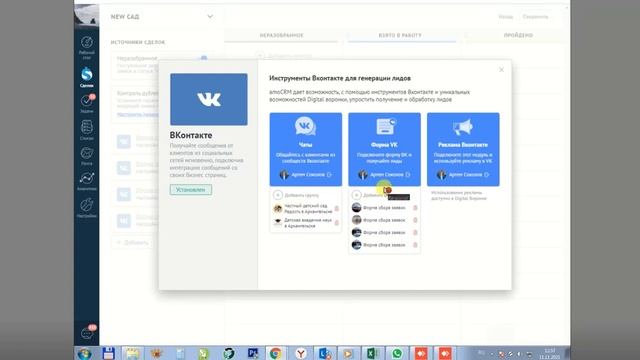Screen dimensions: 640x360
Task: Expand the NEW САД pipeline dropdown
Action: pos(210,16)
